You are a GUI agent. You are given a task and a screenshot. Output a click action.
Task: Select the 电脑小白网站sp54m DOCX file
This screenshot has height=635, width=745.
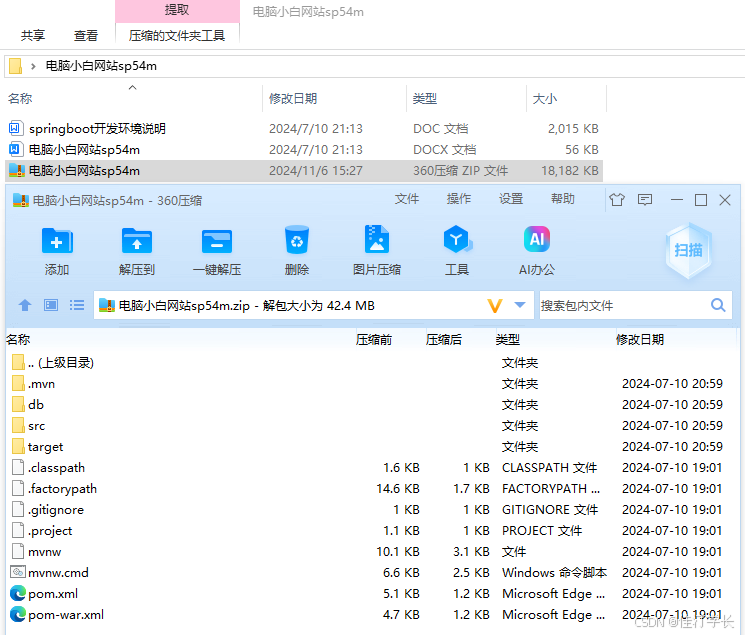point(304,150)
